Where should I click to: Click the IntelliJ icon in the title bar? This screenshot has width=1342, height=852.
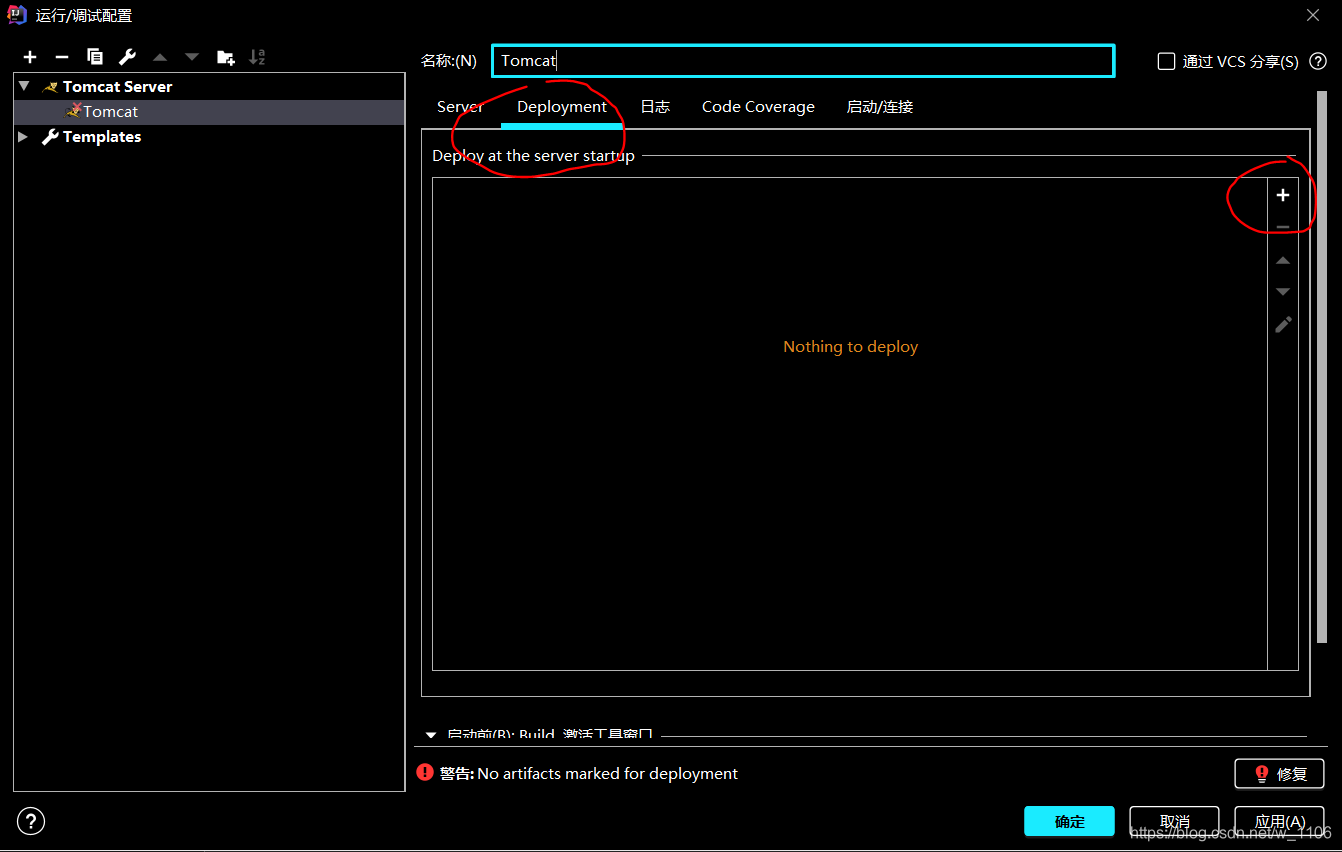coord(17,15)
